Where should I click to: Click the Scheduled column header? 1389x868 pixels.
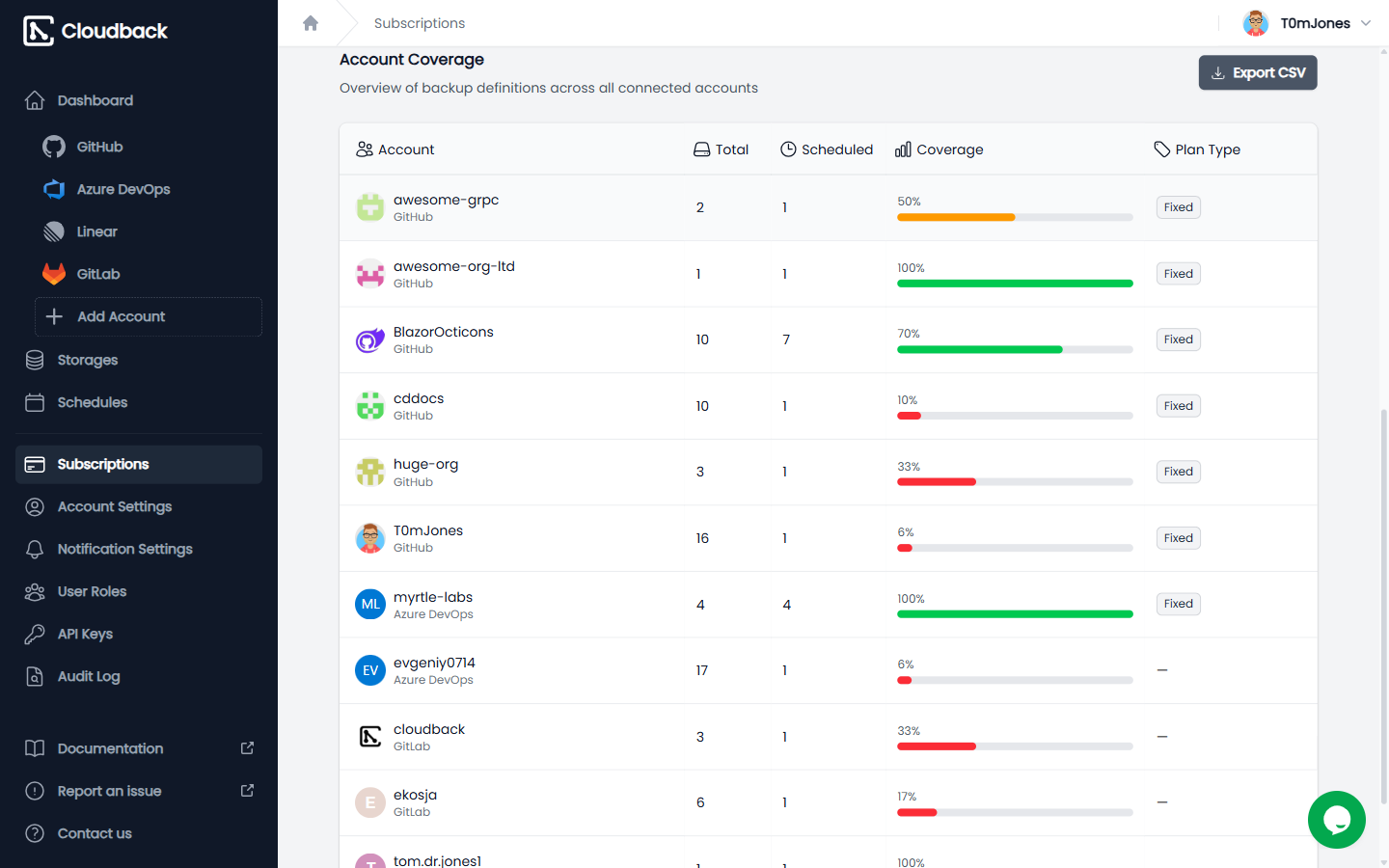point(827,149)
